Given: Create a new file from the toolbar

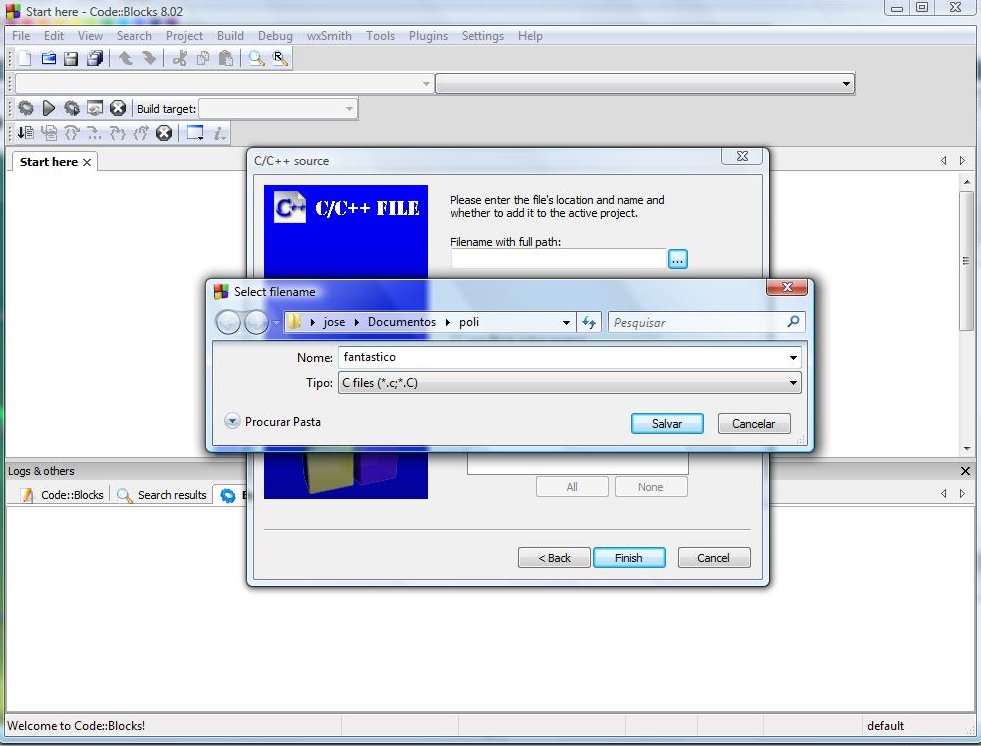Looking at the screenshot, I should (x=24, y=59).
